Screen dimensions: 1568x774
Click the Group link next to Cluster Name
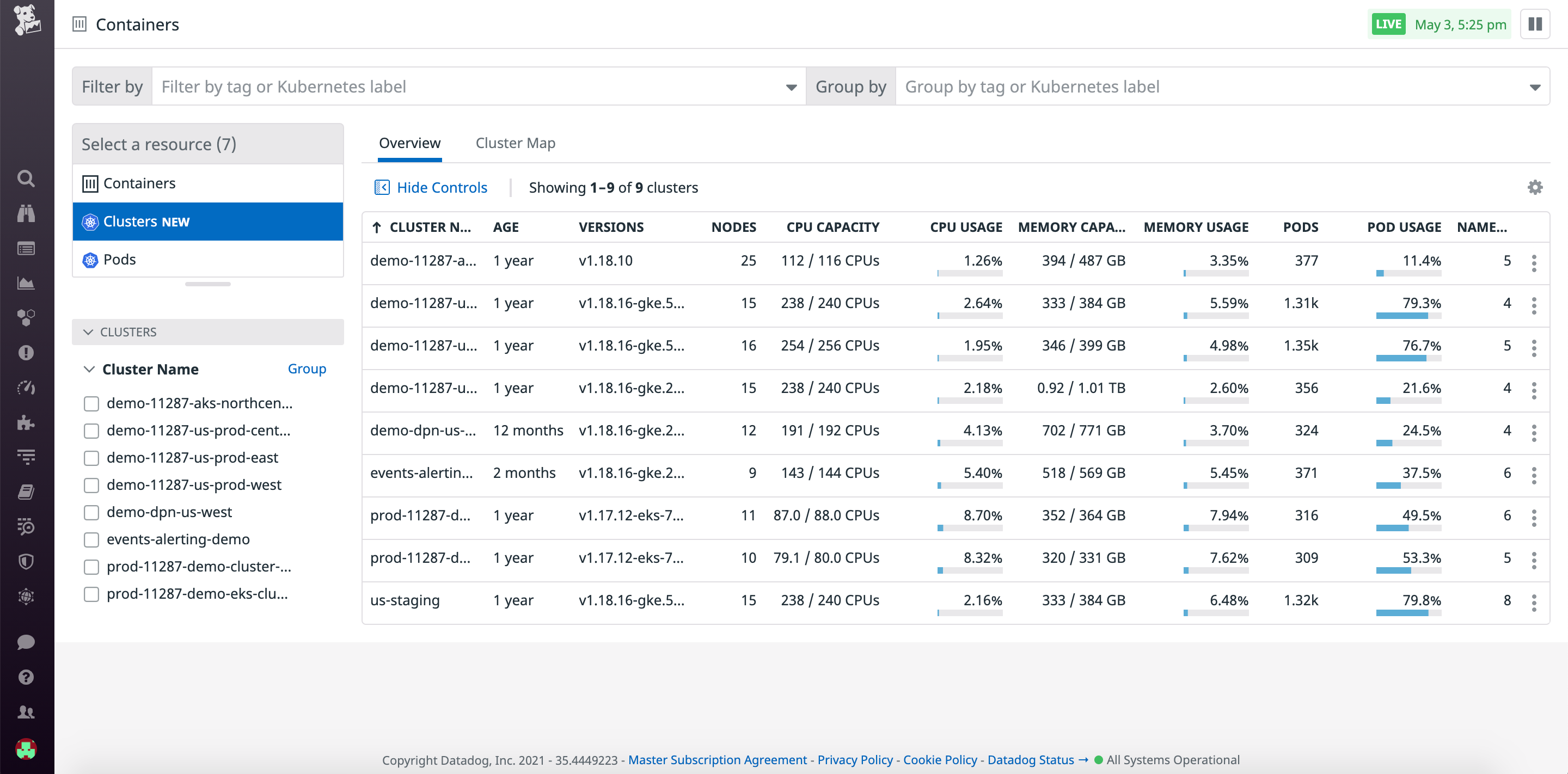point(307,368)
